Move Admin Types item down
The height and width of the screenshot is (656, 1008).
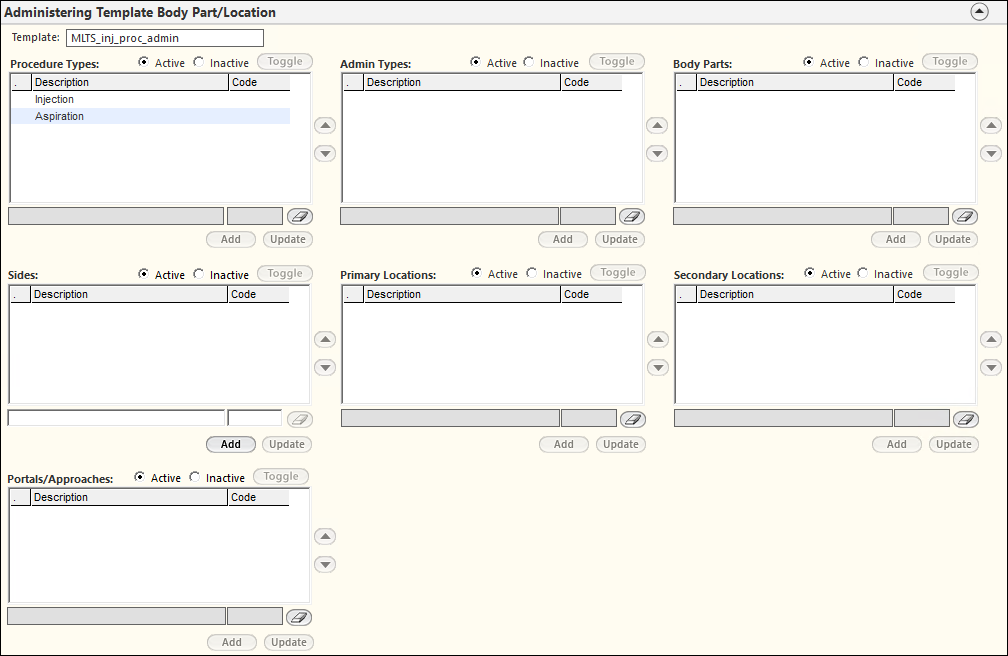coord(657,154)
